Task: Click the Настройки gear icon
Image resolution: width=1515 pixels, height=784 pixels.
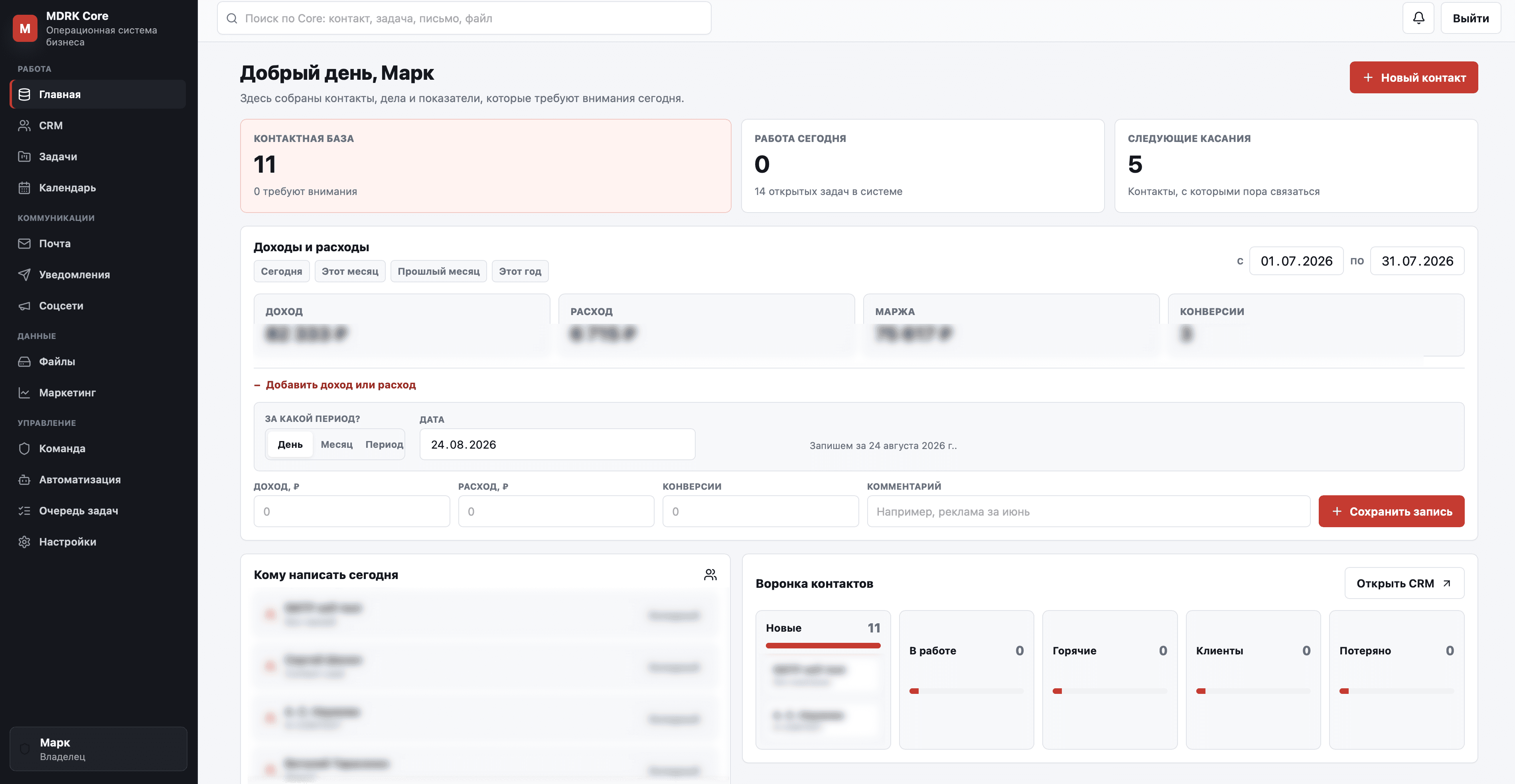Action: click(x=24, y=542)
